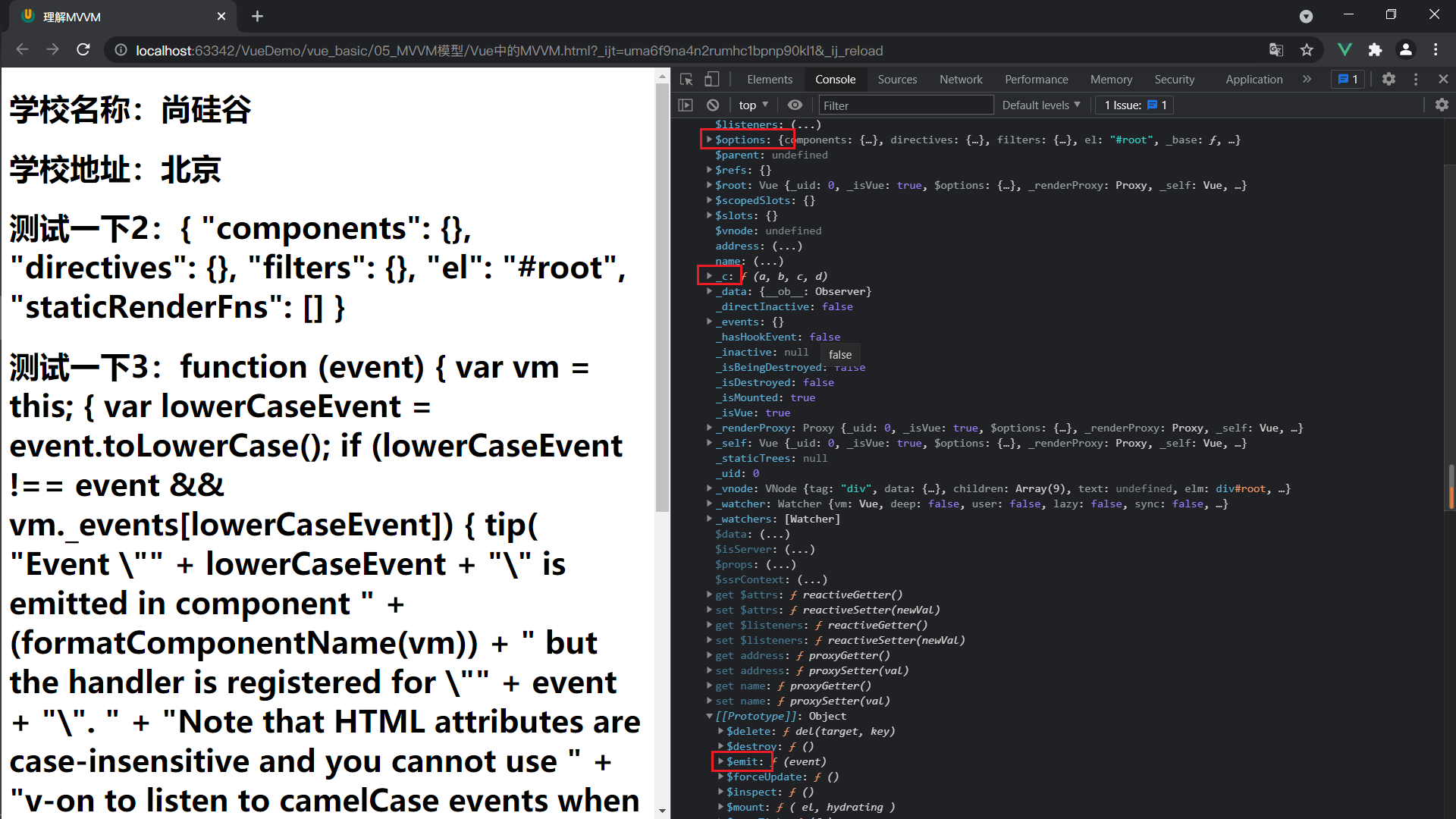
Task: Click the clear console icon
Action: (712, 105)
